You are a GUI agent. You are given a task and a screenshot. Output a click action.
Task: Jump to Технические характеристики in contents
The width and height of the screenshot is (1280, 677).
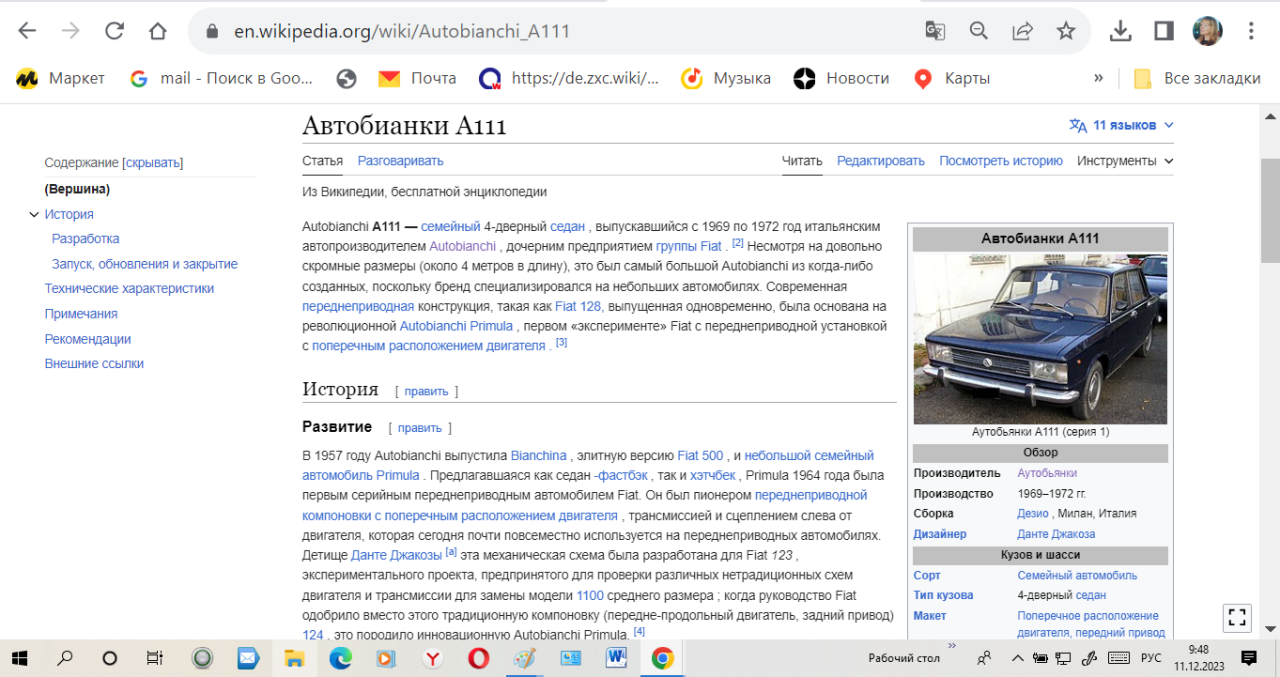click(129, 288)
